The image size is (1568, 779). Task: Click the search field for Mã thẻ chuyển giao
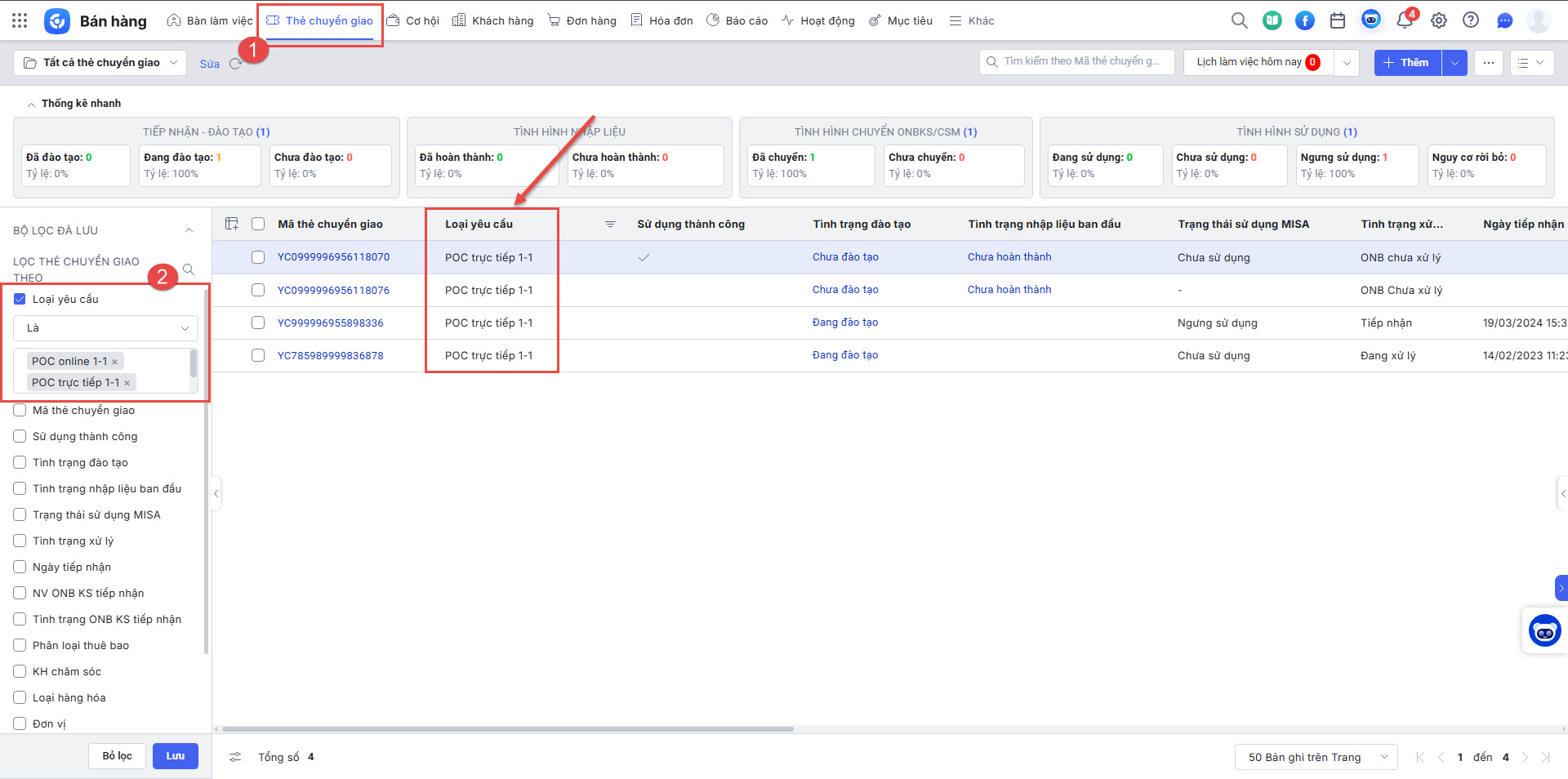[x=1080, y=62]
